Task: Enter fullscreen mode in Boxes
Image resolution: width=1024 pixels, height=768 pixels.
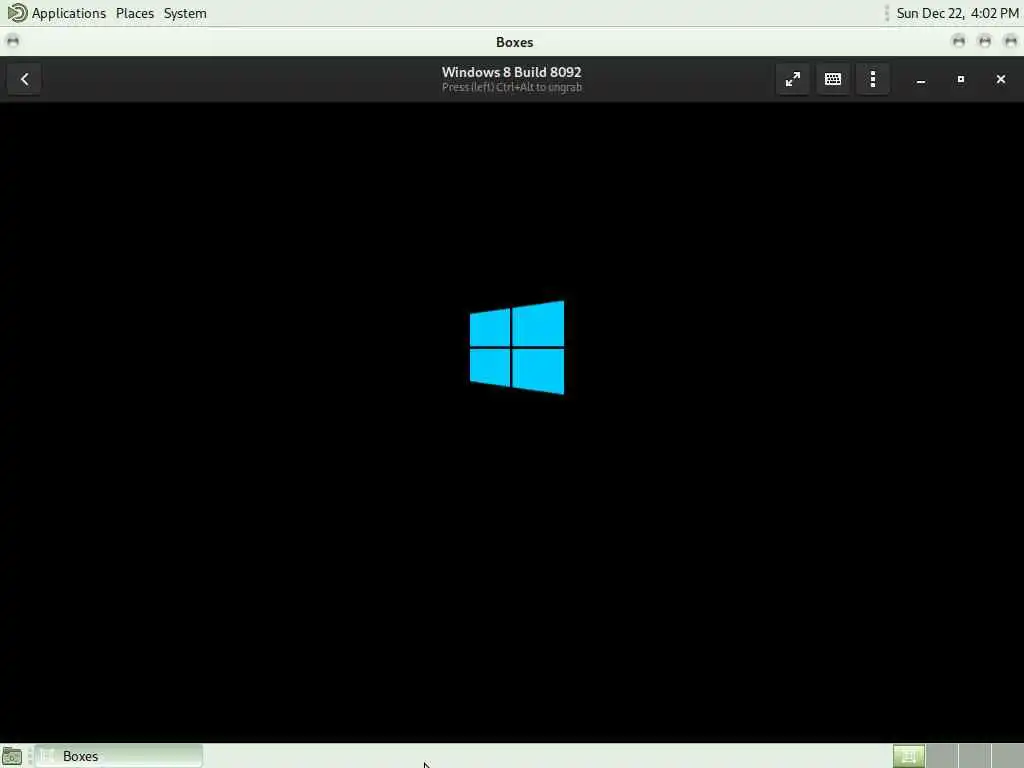Action: tap(792, 79)
